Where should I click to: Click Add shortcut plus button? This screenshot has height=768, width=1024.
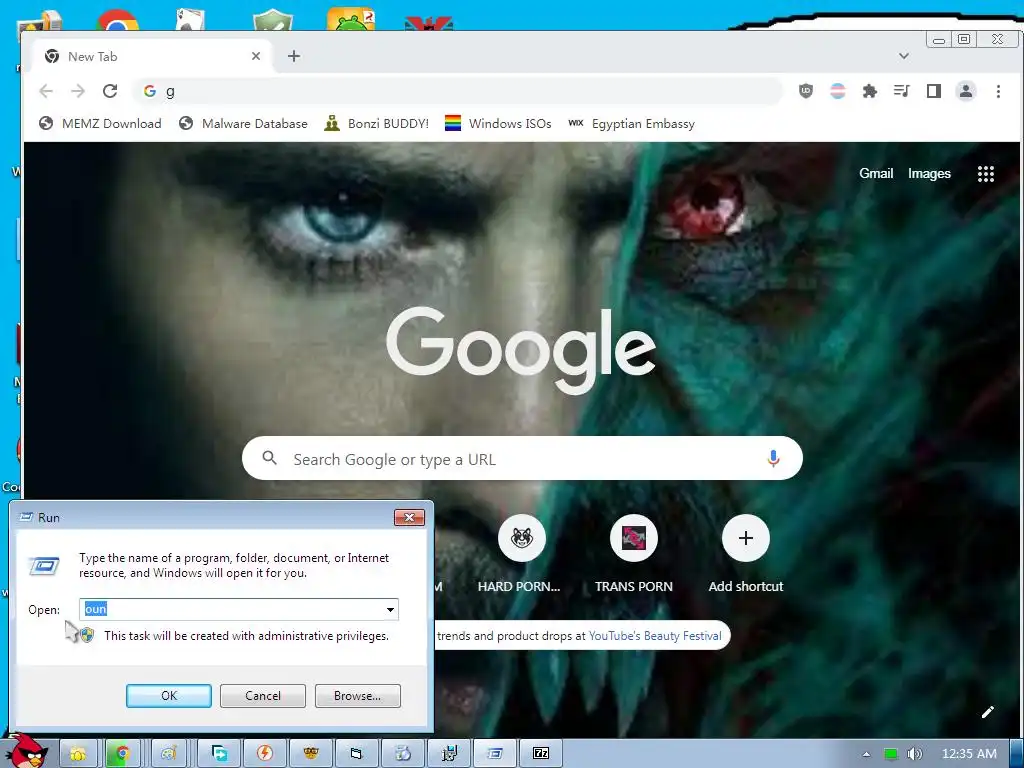746,538
